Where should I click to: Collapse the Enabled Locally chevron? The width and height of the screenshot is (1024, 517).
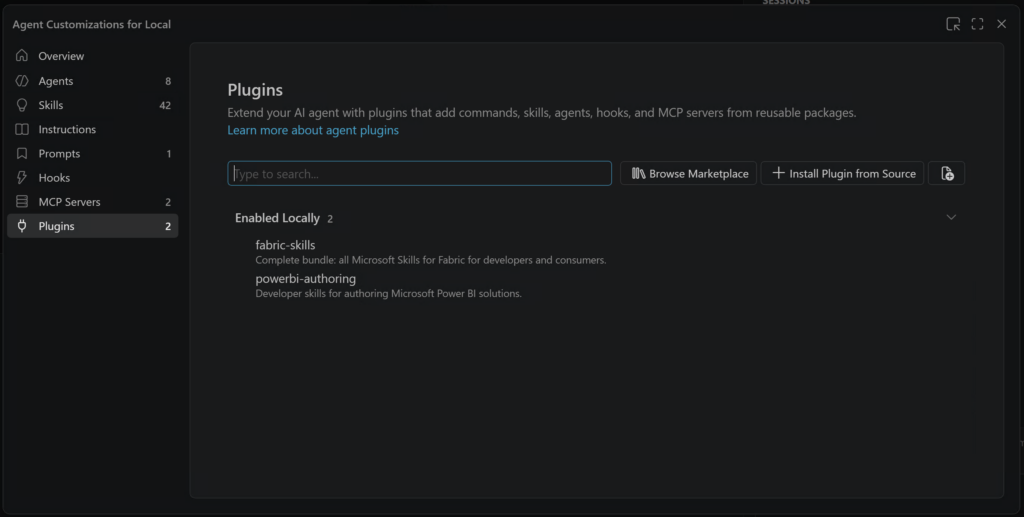[x=951, y=217]
